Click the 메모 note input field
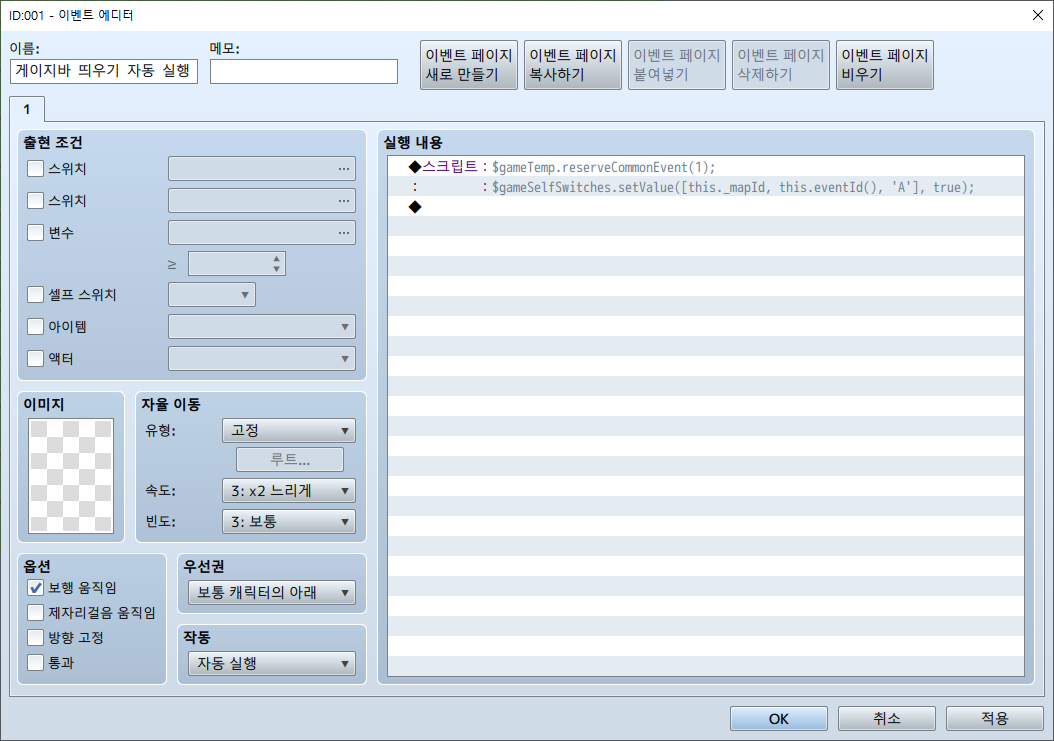 point(304,71)
